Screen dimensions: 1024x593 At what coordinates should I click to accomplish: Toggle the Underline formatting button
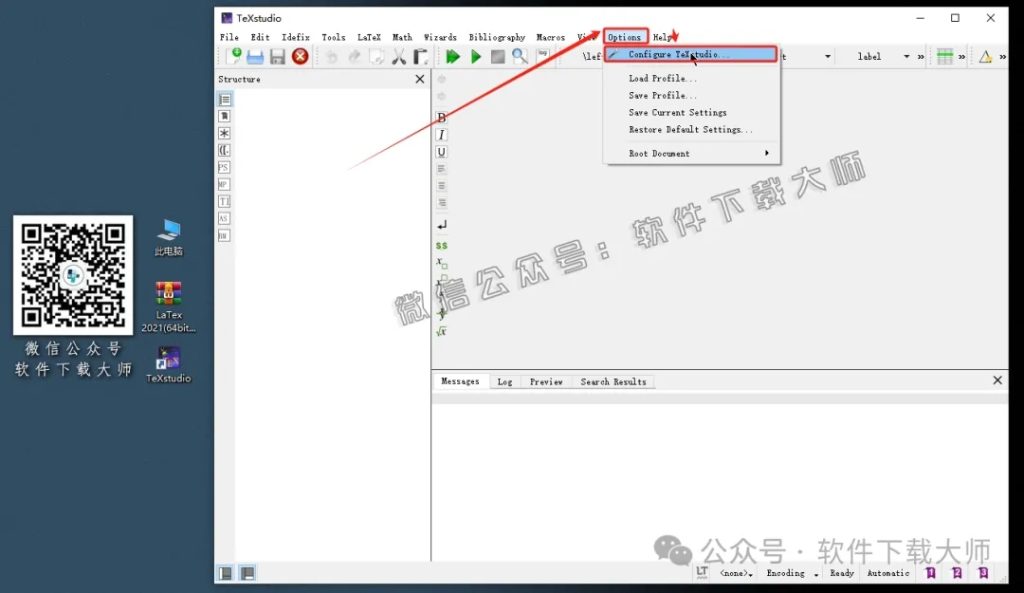click(x=442, y=152)
